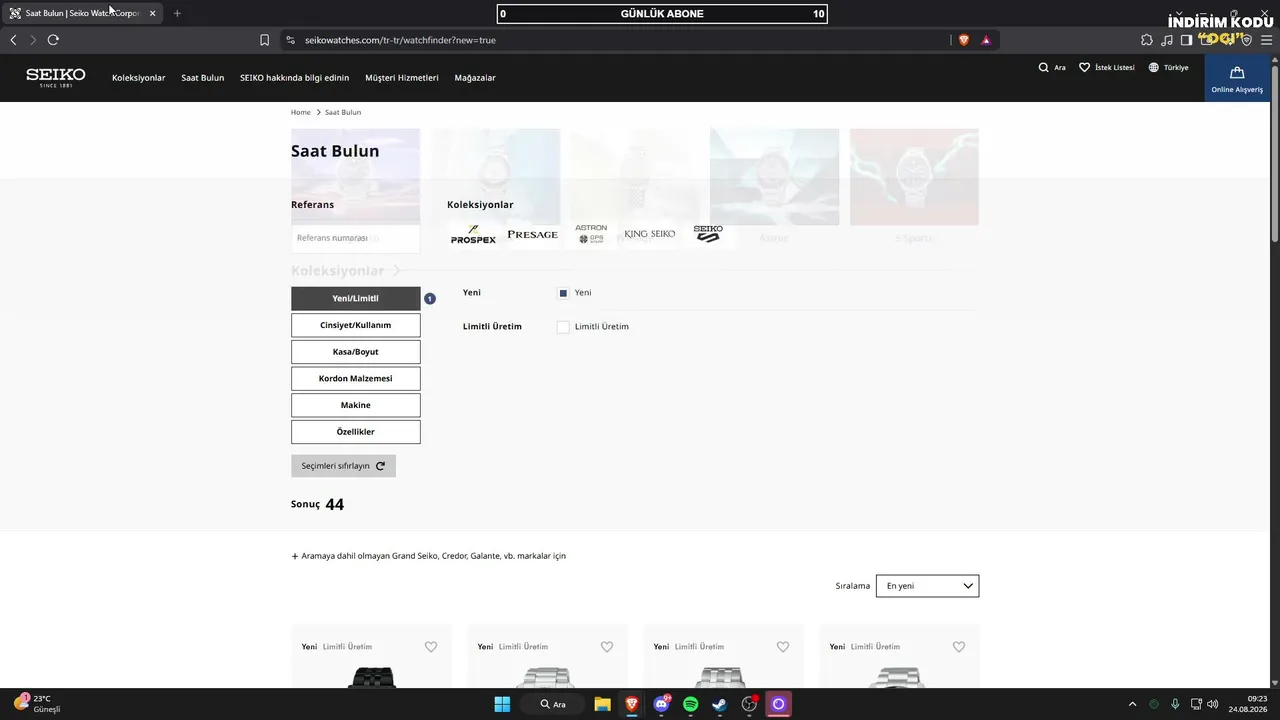The image size is (1280, 720).
Task: Go back with browser back arrow
Action: [13, 40]
